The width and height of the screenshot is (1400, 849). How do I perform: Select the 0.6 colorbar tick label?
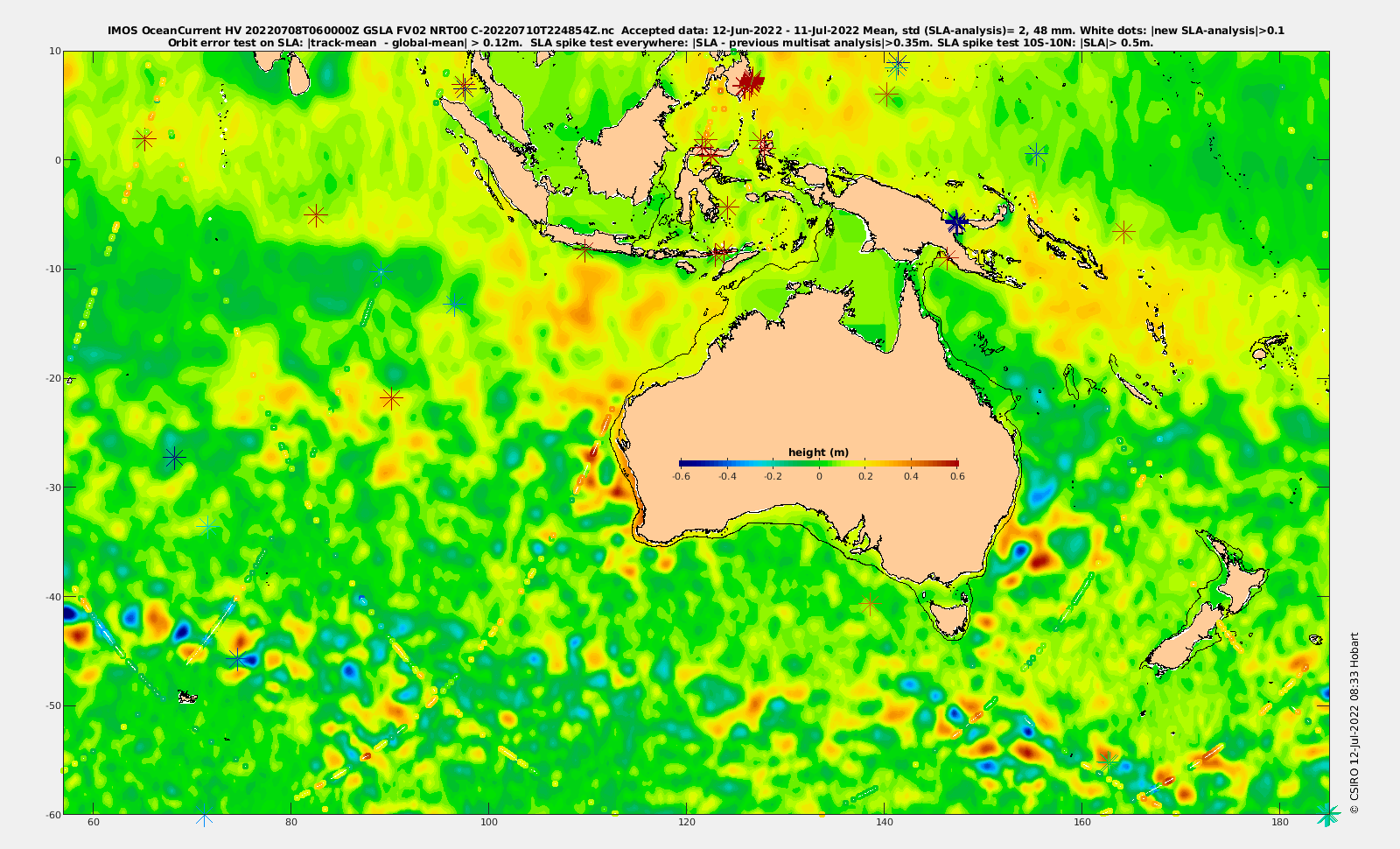click(x=958, y=477)
